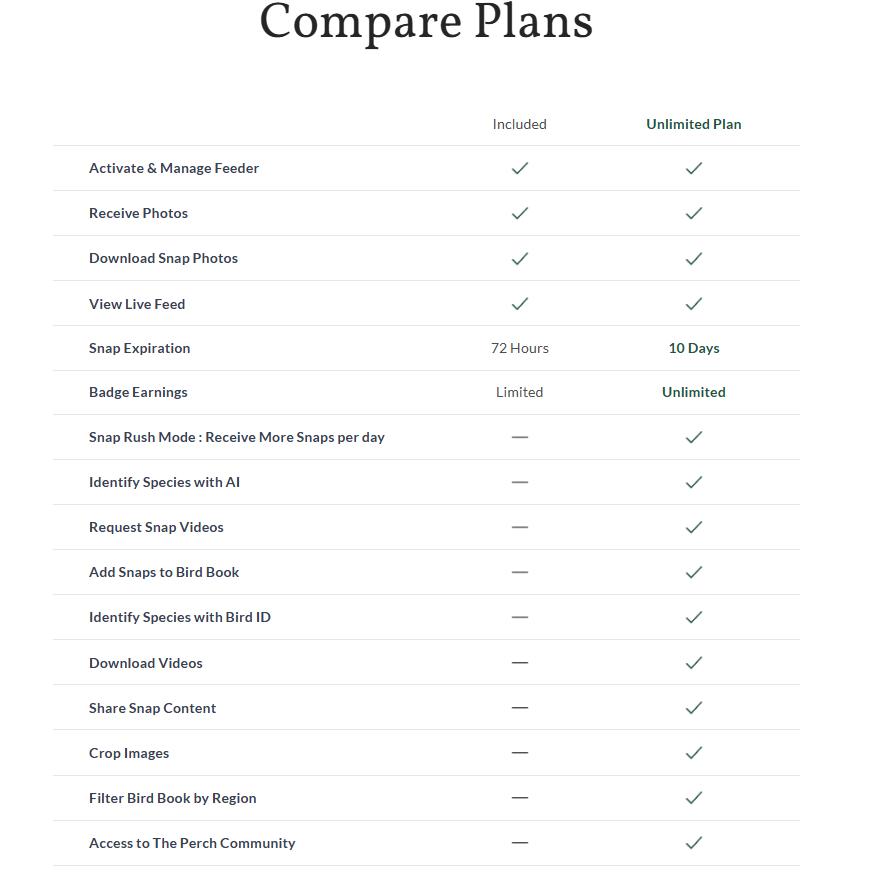Click the Unlimited checkmark for Identify Species with AI

pyautogui.click(x=694, y=482)
